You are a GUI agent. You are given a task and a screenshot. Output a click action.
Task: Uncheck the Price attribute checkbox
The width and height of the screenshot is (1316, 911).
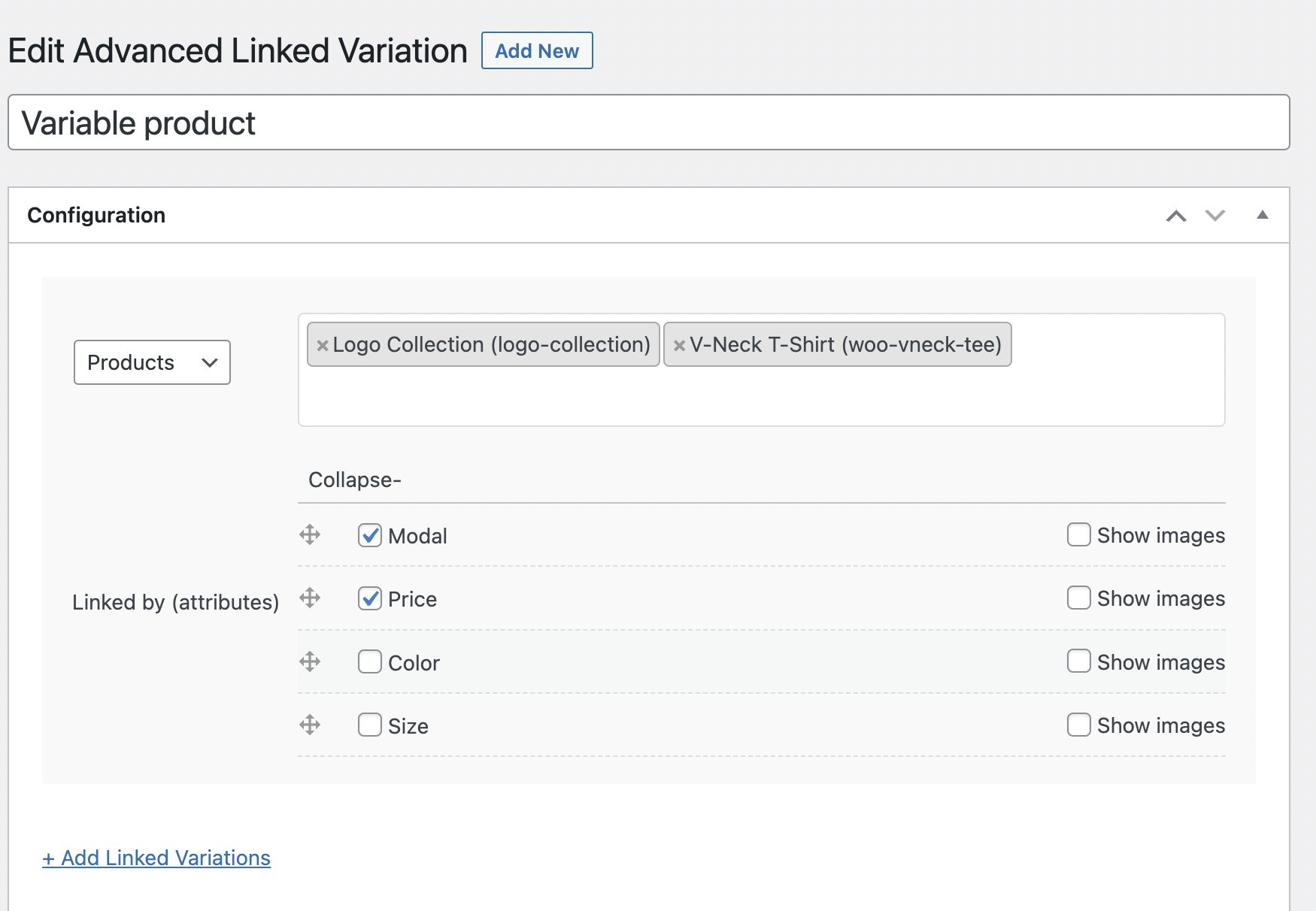369,598
